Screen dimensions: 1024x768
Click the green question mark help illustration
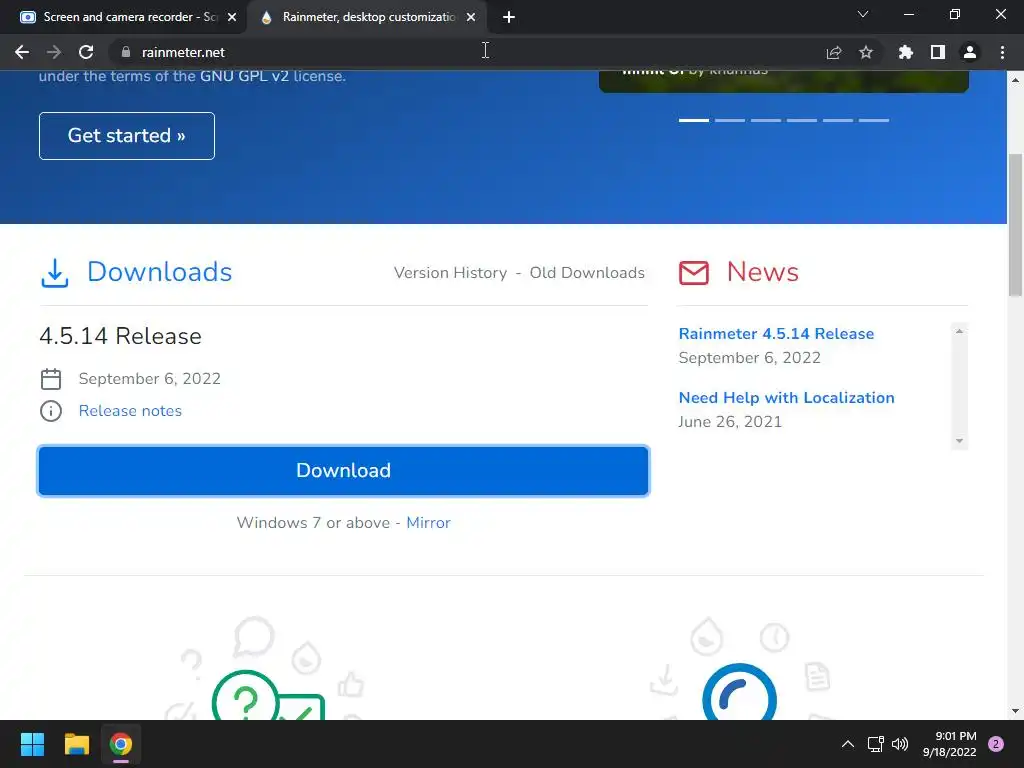[268, 696]
